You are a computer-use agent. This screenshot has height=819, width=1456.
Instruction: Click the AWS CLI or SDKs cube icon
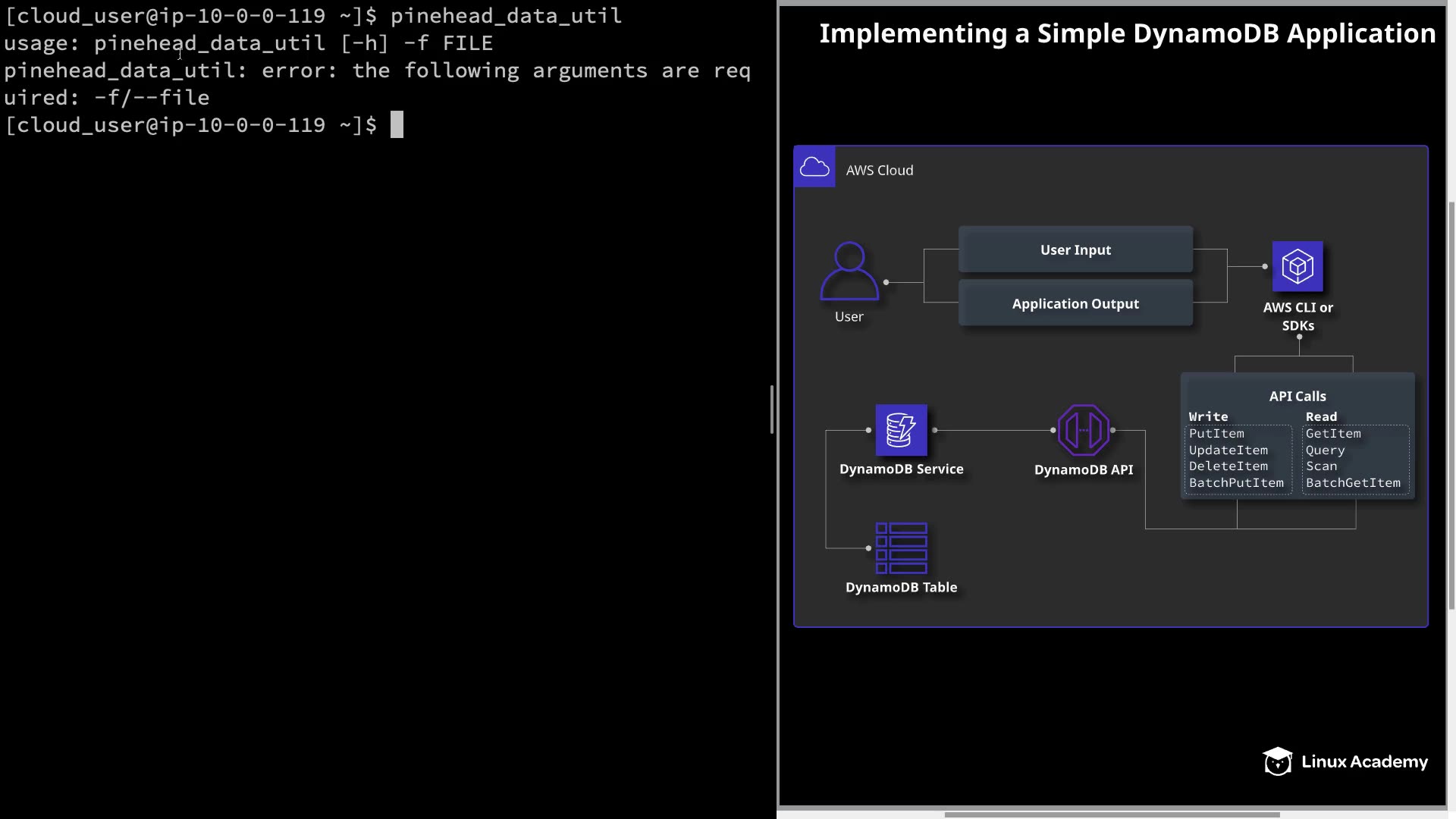pyautogui.click(x=1297, y=266)
